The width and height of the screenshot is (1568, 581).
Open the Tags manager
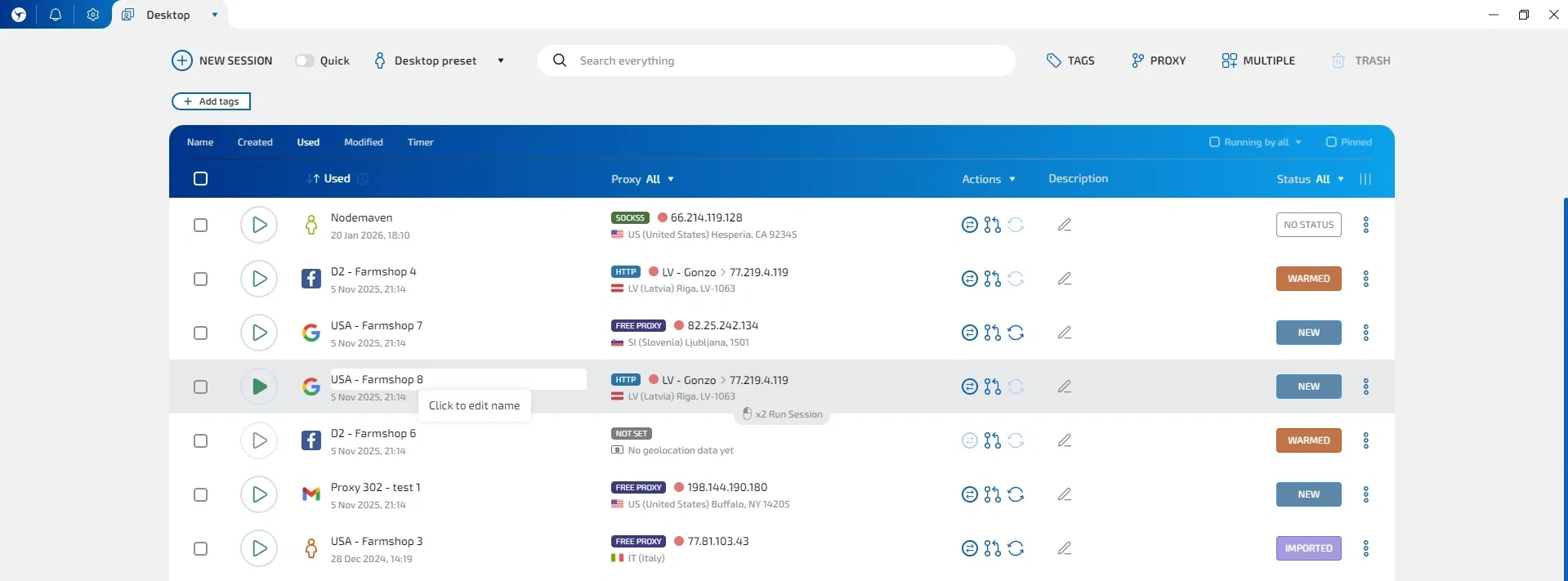click(1070, 60)
